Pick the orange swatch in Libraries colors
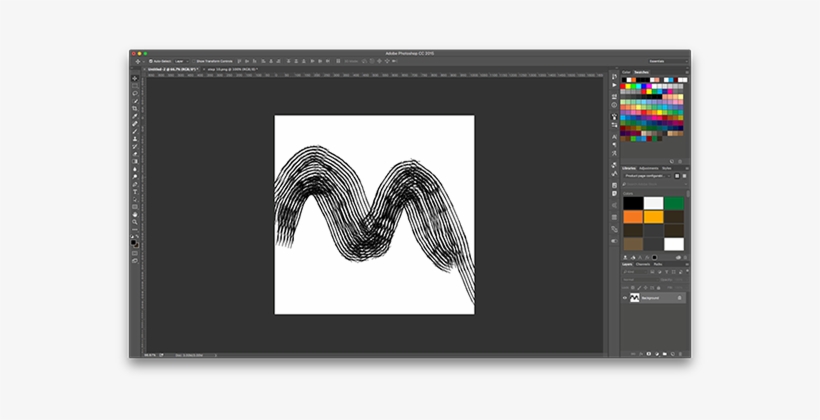Viewport: 820px width, 420px height. 633,217
